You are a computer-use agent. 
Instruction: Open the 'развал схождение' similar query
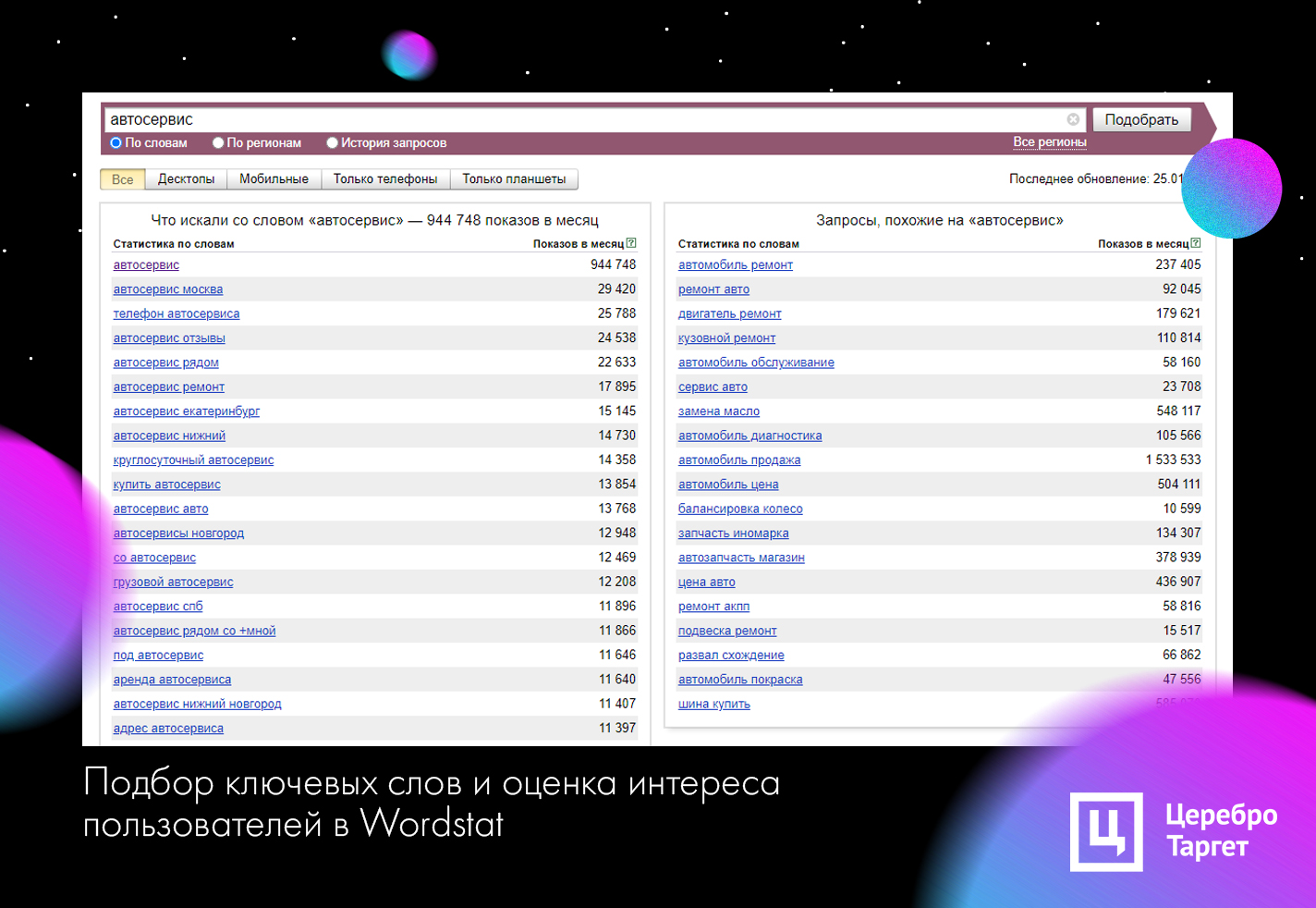731,656
